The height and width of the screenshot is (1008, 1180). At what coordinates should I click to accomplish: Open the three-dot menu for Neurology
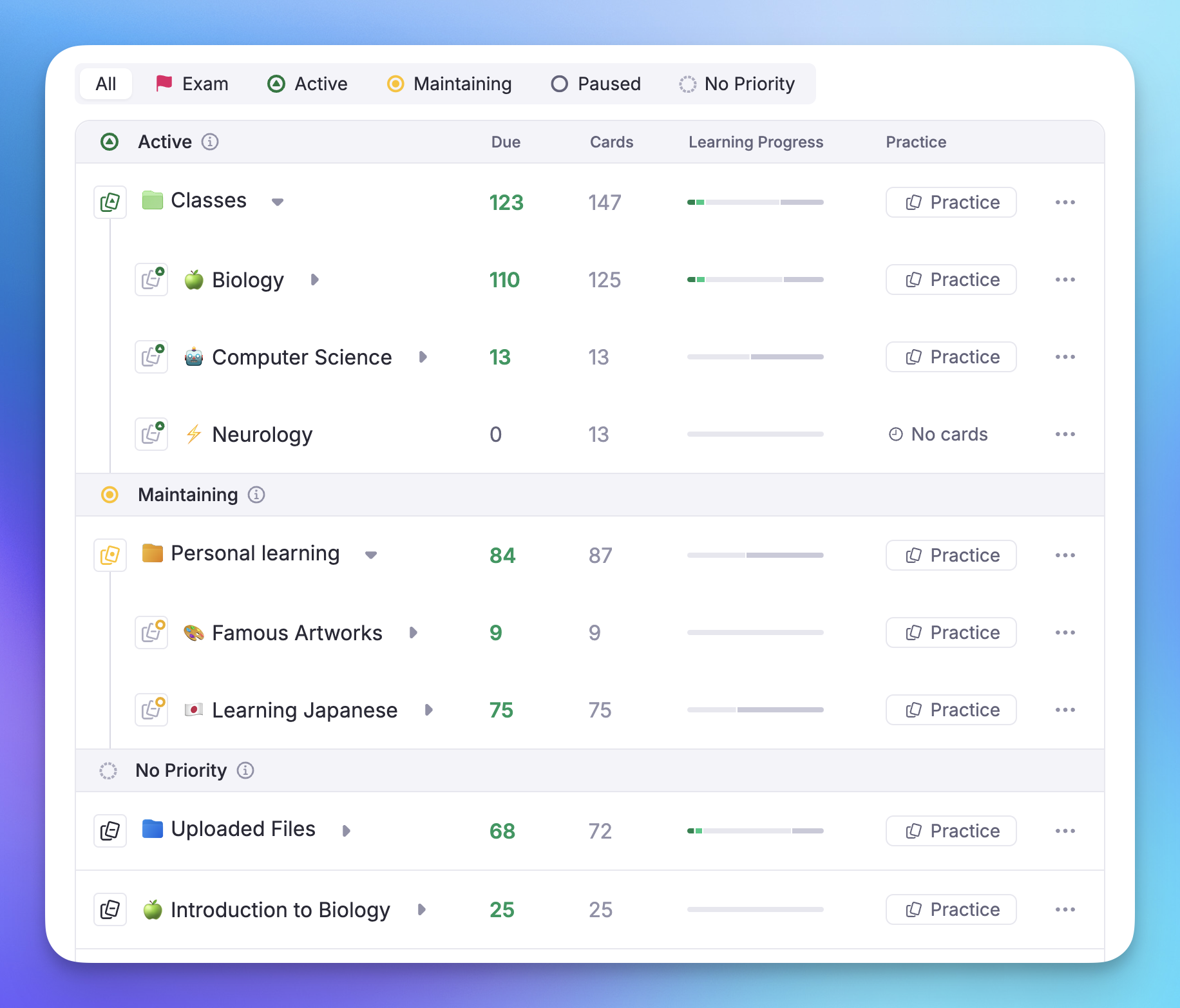coord(1065,434)
